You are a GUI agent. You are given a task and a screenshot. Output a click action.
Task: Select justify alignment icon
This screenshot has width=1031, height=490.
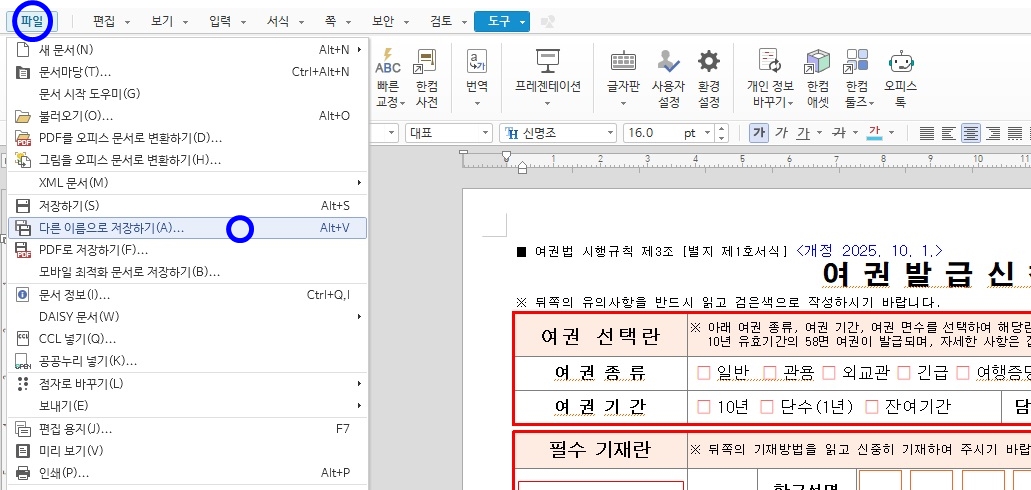[927, 134]
